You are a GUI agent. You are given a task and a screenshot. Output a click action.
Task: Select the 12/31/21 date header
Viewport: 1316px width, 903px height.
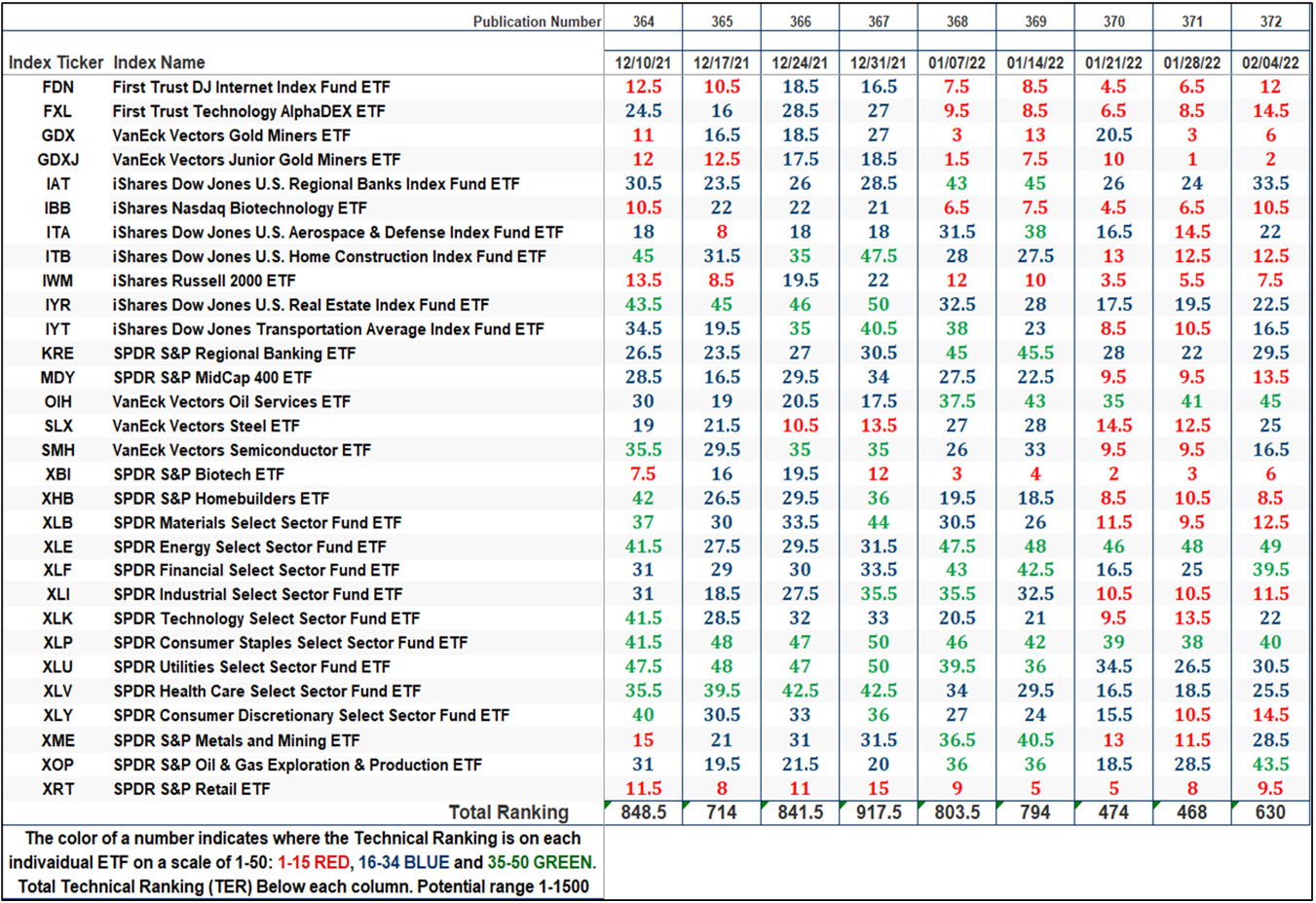click(x=878, y=62)
